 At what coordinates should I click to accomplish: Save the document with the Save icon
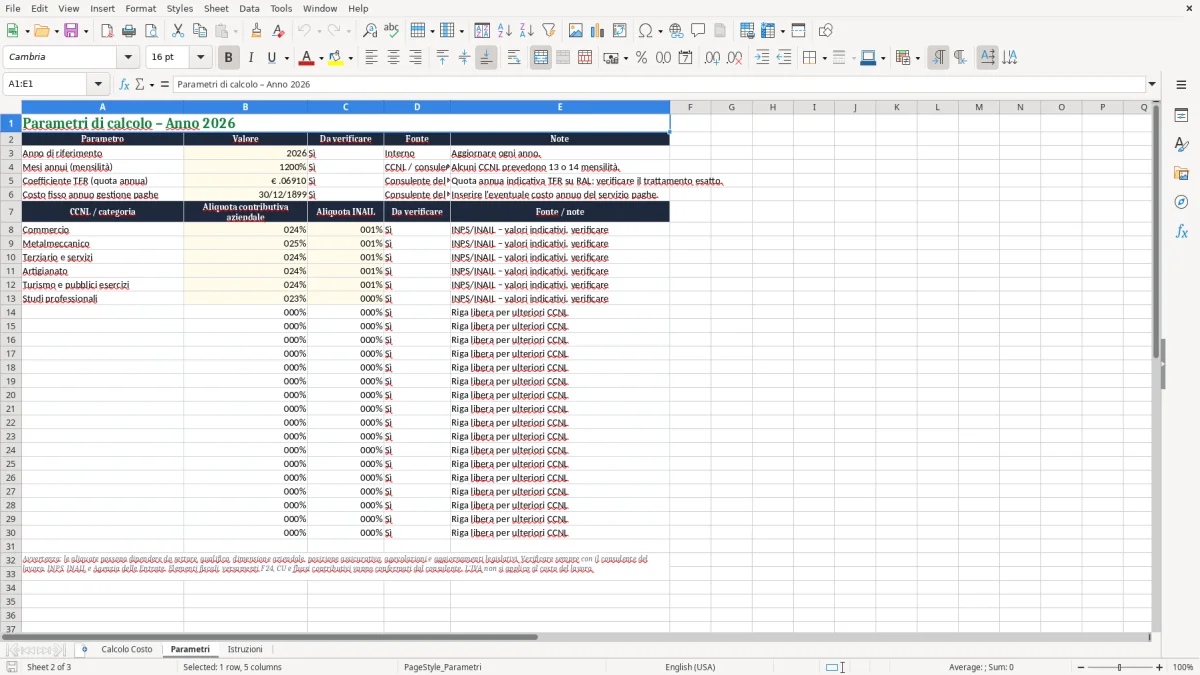(x=71, y=31)
